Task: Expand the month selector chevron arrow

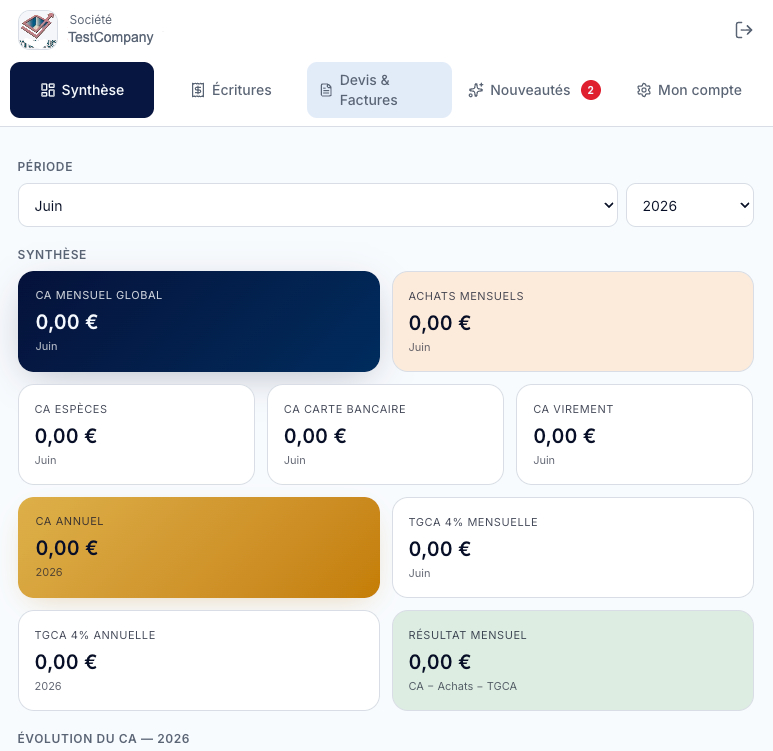Action: [609, 205]
